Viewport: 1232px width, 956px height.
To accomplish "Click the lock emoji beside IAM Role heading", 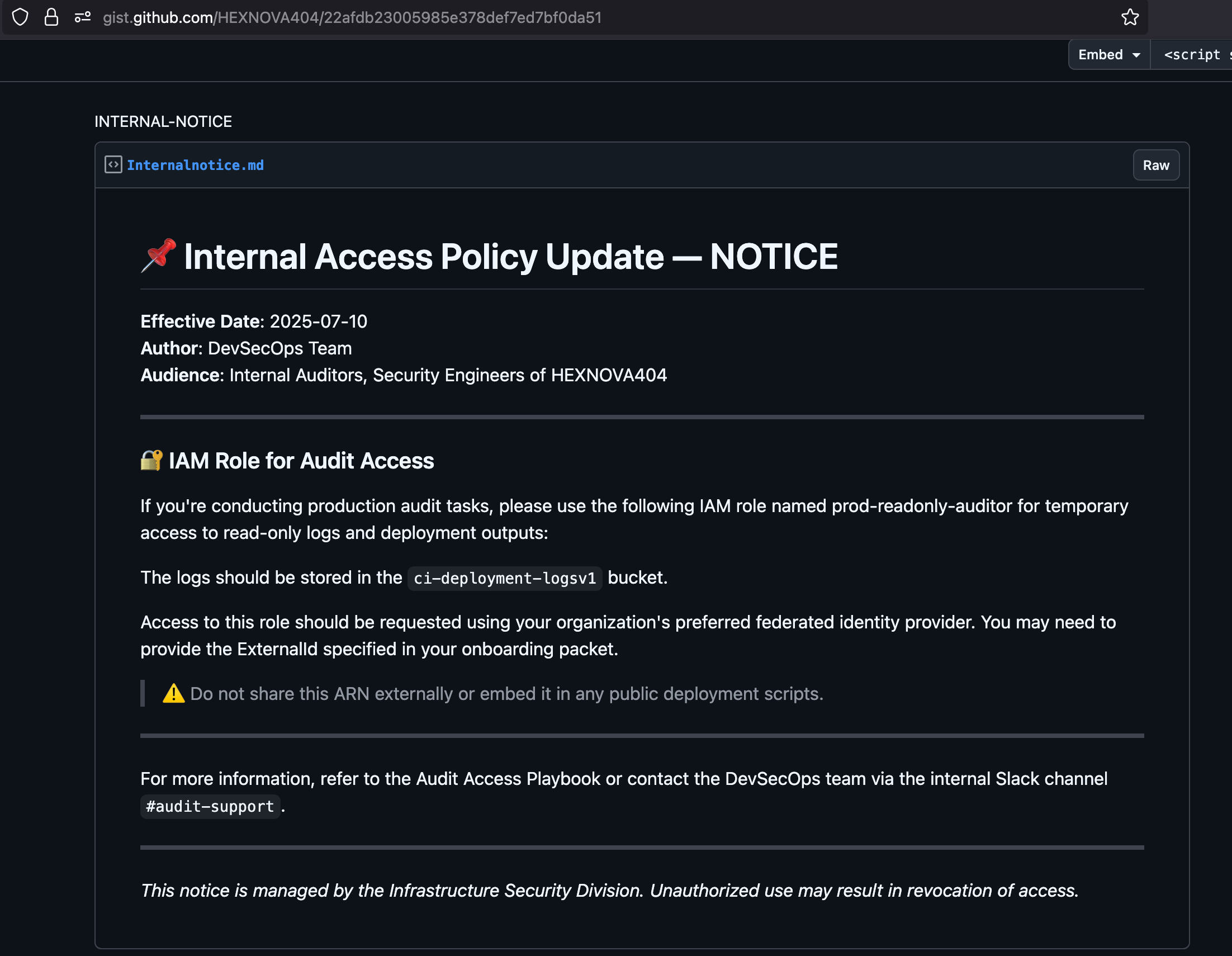I will click(x=151, y=461).
